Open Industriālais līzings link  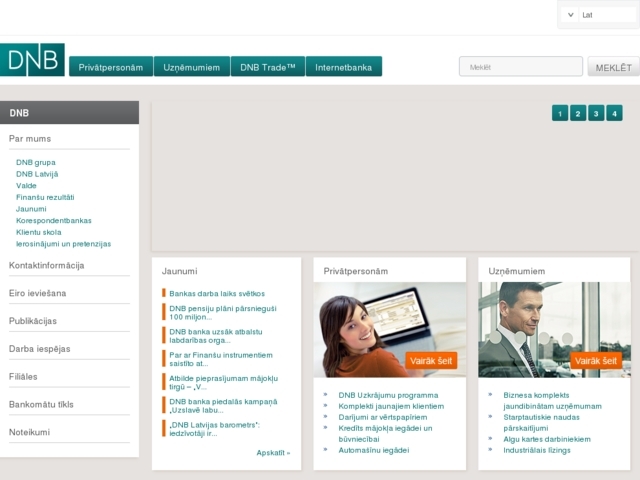click(537, 451)
